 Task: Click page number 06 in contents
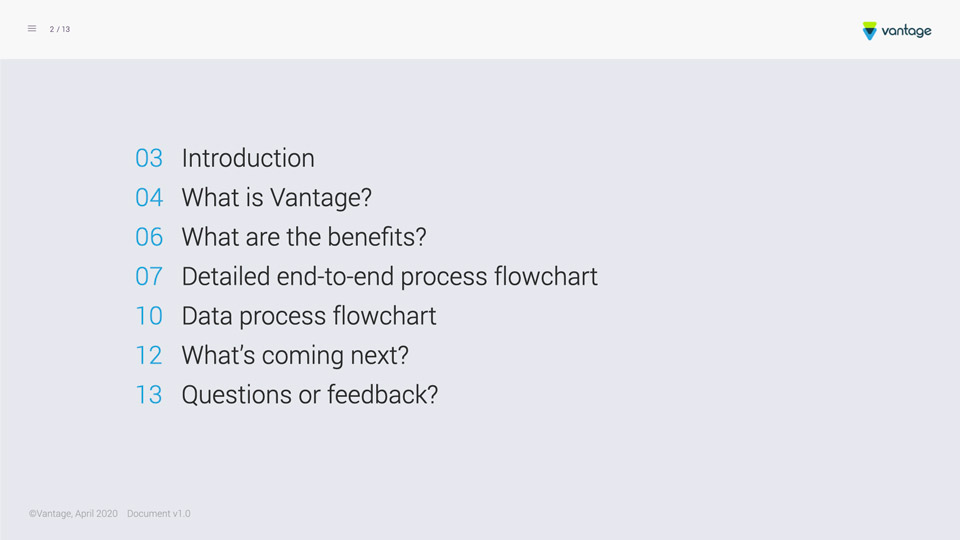(x=149, y=237)
